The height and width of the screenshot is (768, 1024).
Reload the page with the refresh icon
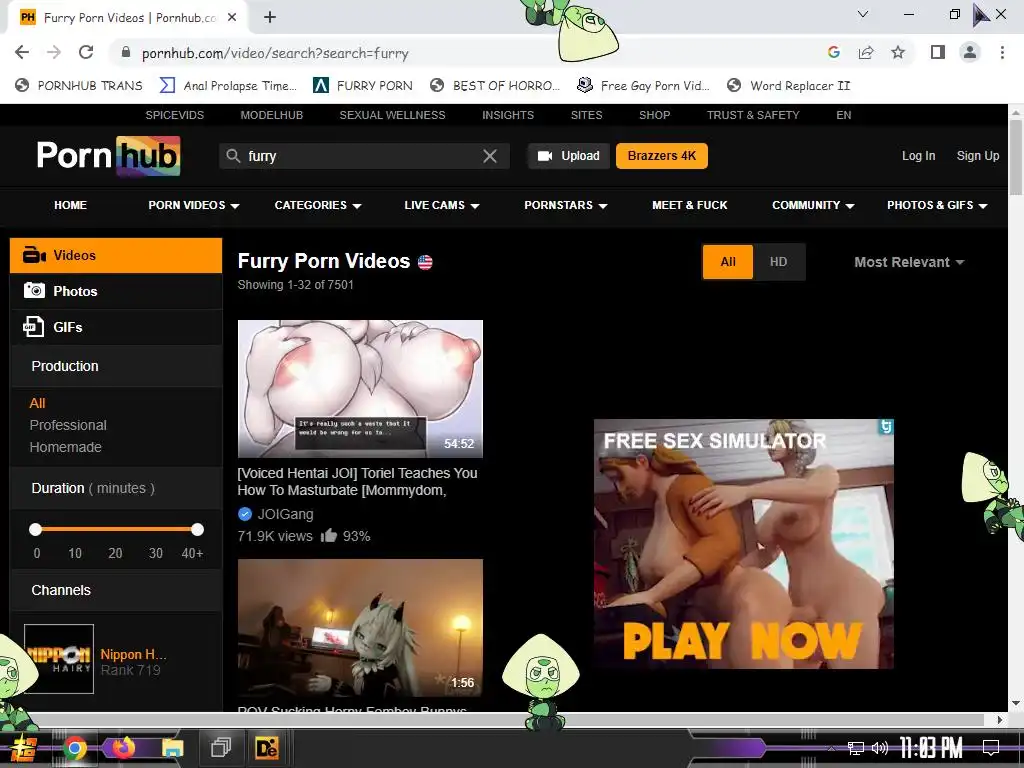(x=86, y=52)
